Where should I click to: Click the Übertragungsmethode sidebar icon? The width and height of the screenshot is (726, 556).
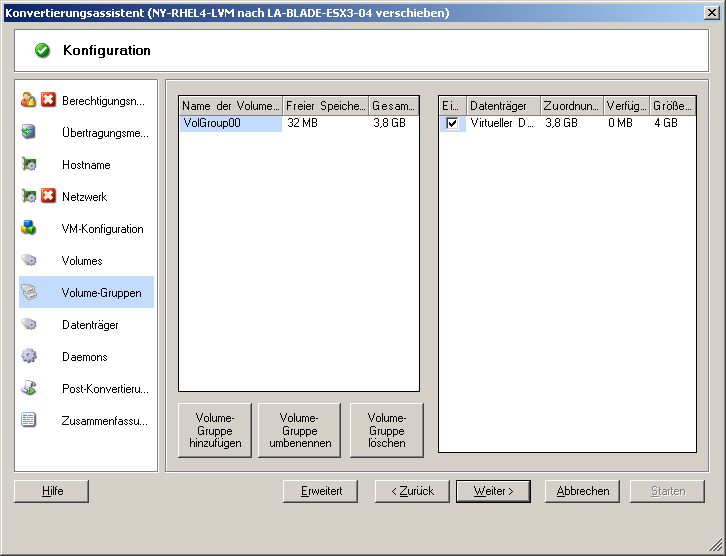[29, 132]
